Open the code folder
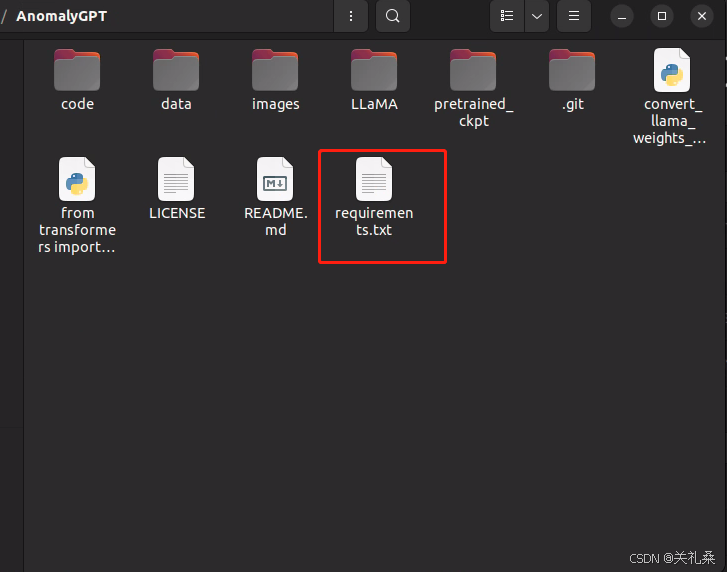This screenshot has height=572, width=727. (x=77, y=70)
